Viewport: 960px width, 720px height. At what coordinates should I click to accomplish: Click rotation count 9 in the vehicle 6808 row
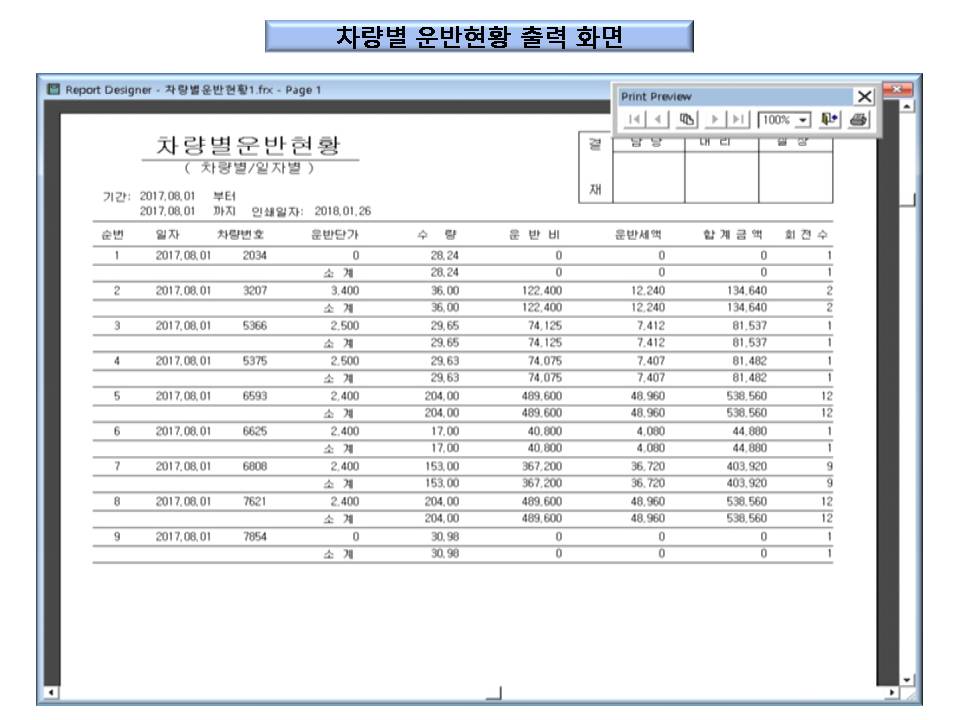(829, 467)
